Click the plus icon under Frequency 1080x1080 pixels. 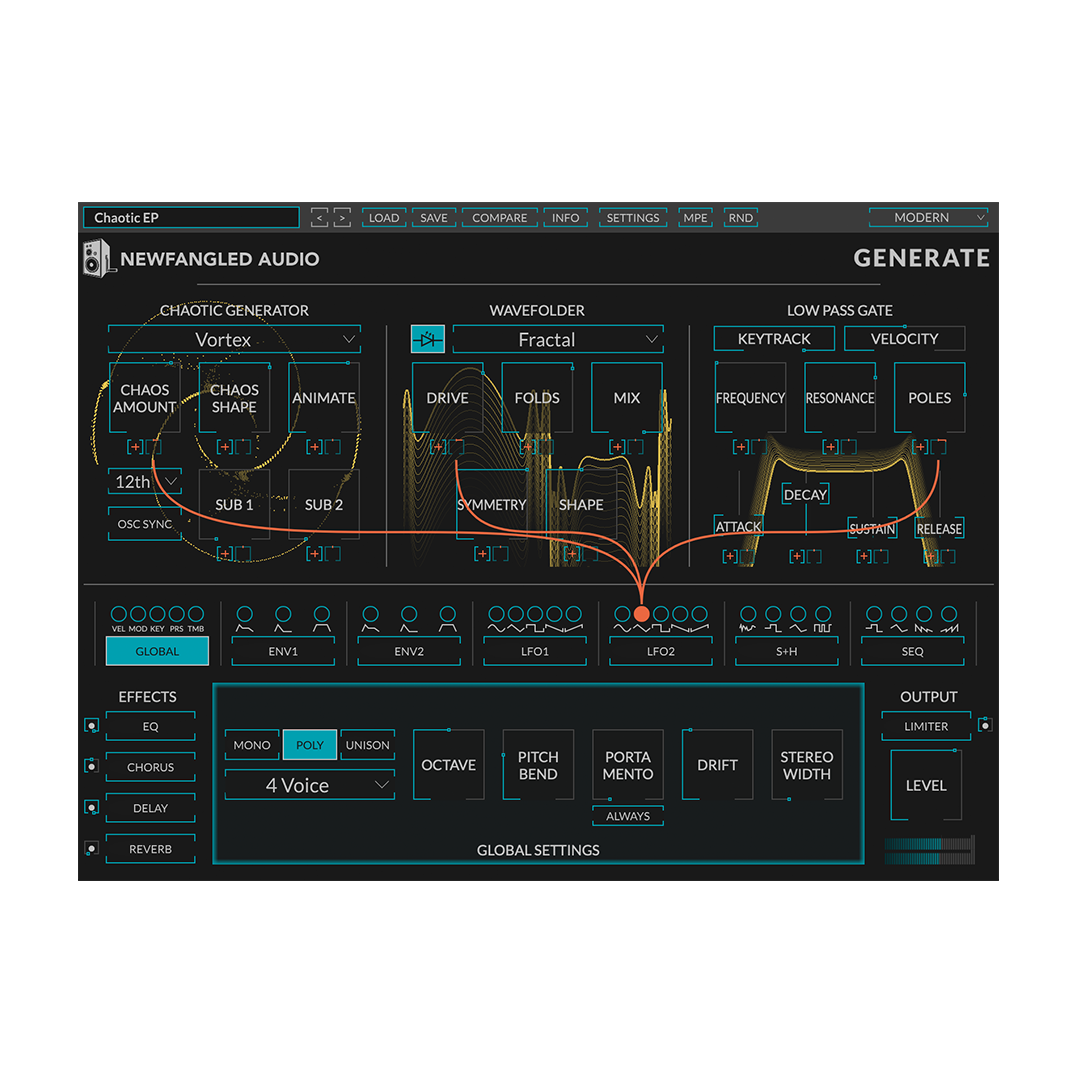[x=741, y=447]
